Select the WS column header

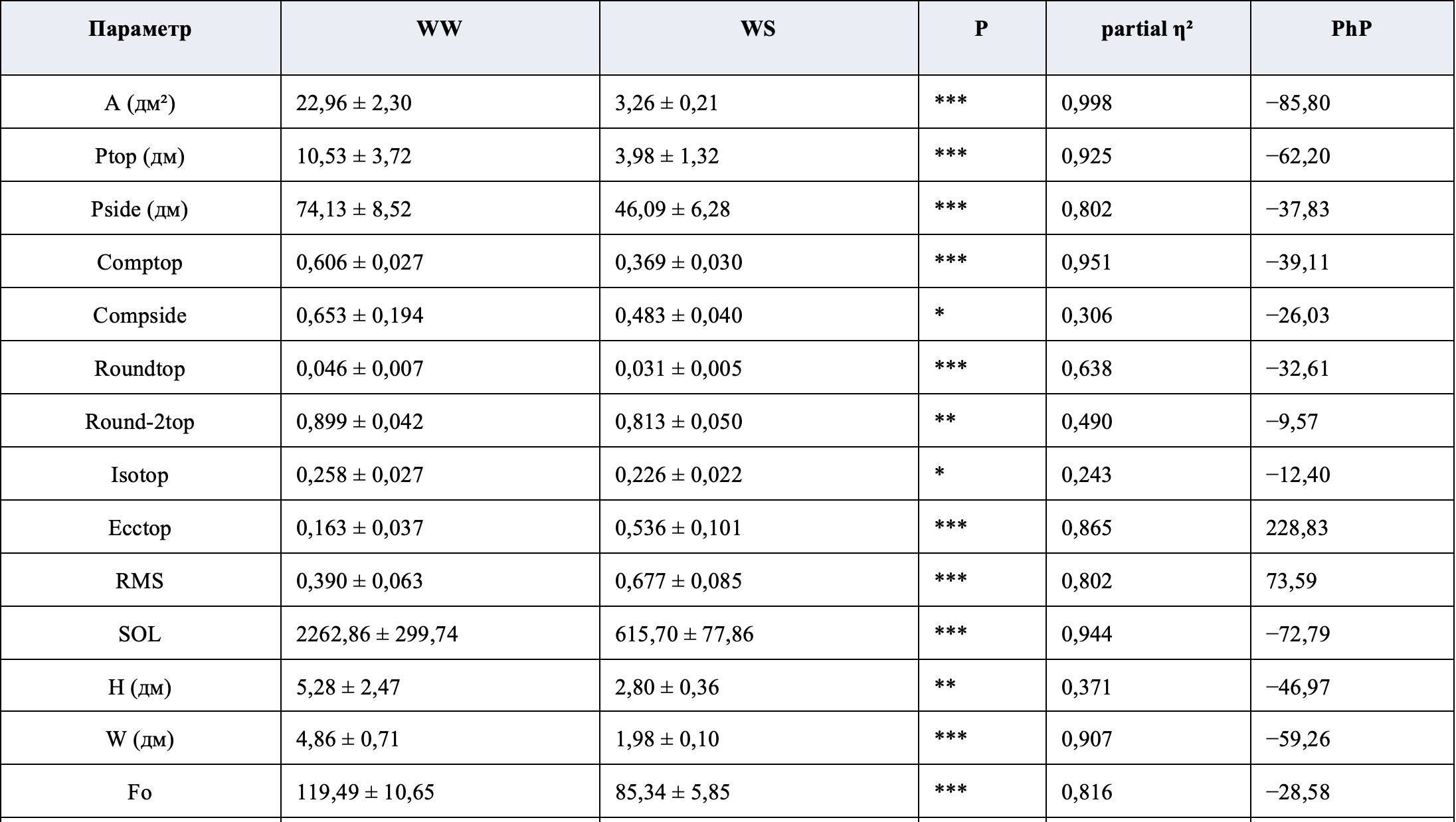click(x=759, y=29)
